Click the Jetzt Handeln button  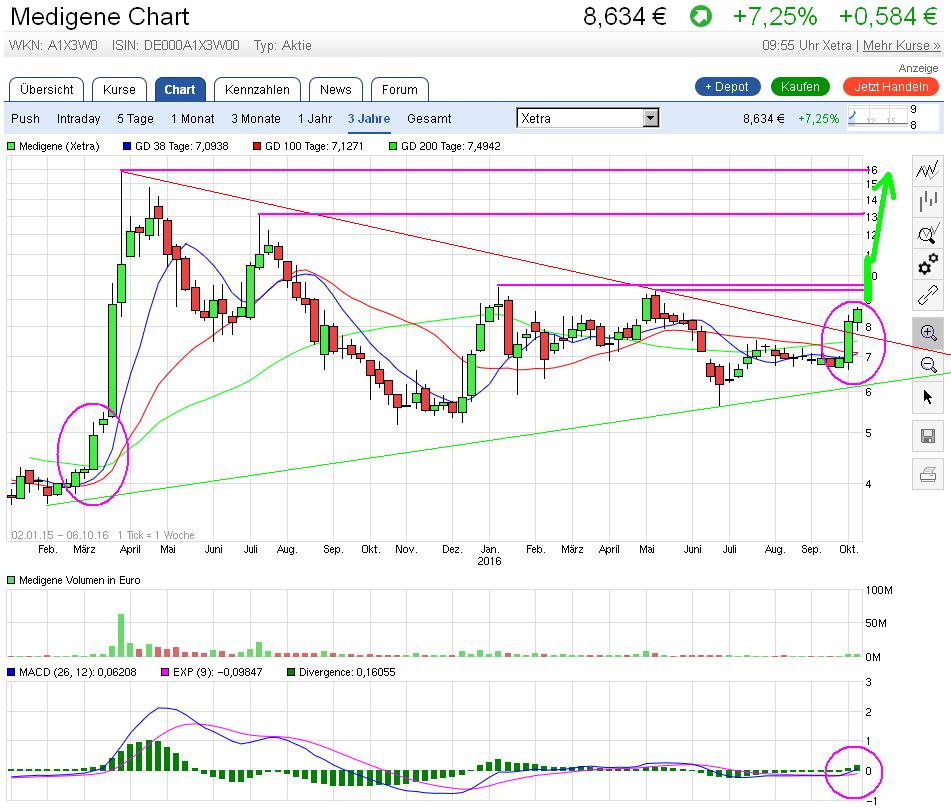[891, 87]
